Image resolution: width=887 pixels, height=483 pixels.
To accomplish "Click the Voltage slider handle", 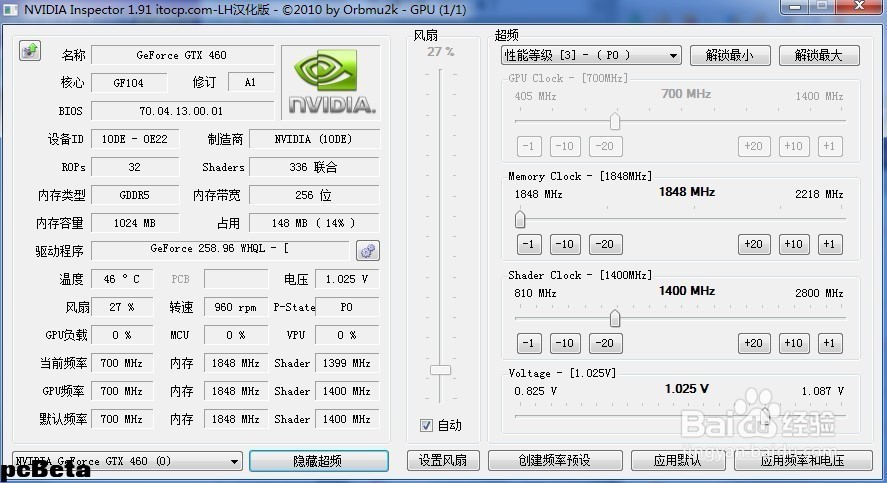I will coord(765,416).
